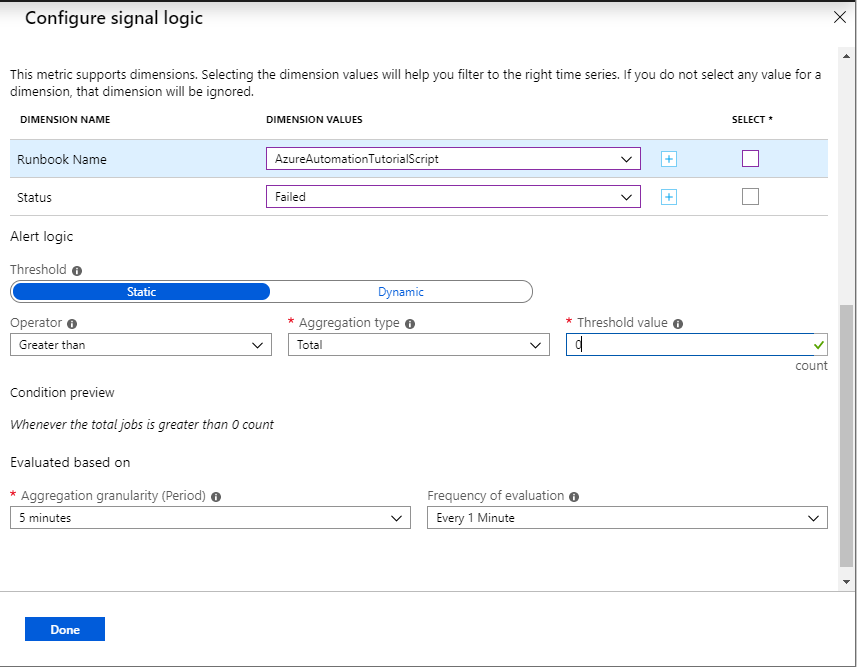Click info icon next to Operator label
This screenshot has height=667, width=857.
(72, 324)
